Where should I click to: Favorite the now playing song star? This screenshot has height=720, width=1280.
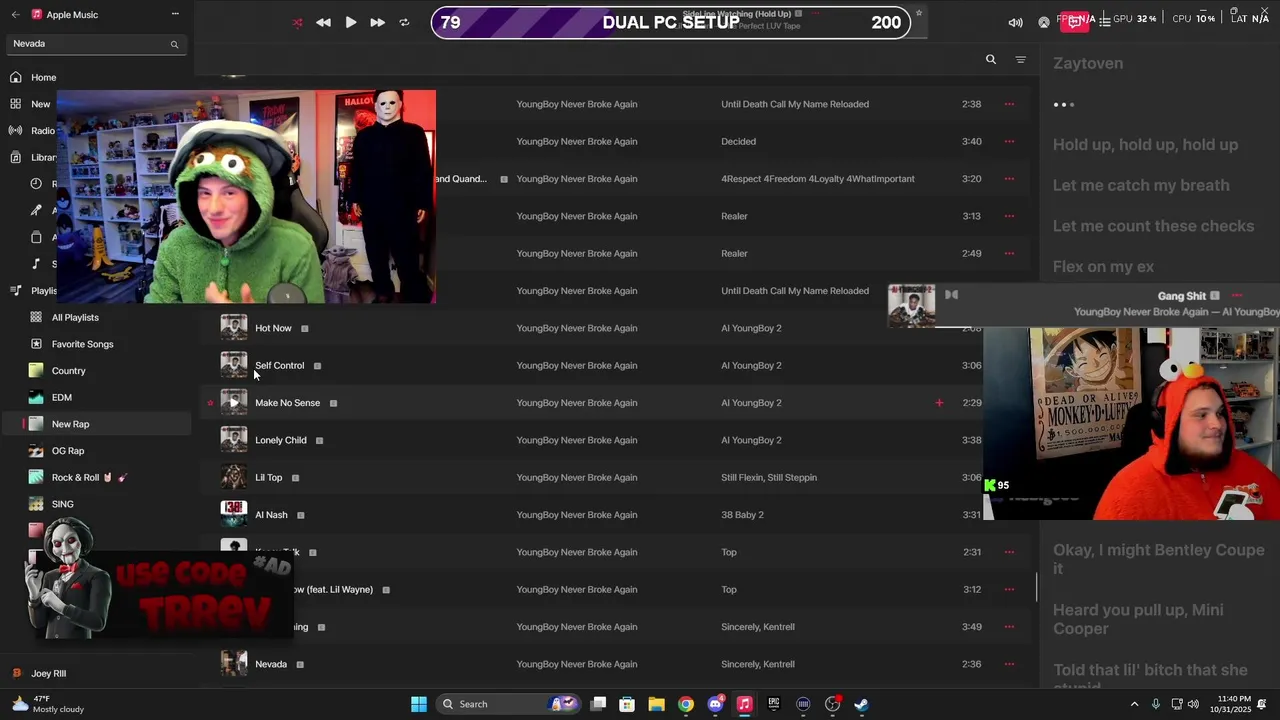(918, 13)
